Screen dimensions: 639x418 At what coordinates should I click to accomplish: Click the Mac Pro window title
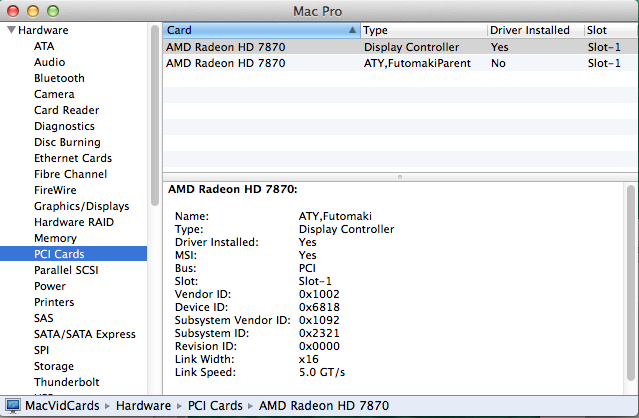317,11
